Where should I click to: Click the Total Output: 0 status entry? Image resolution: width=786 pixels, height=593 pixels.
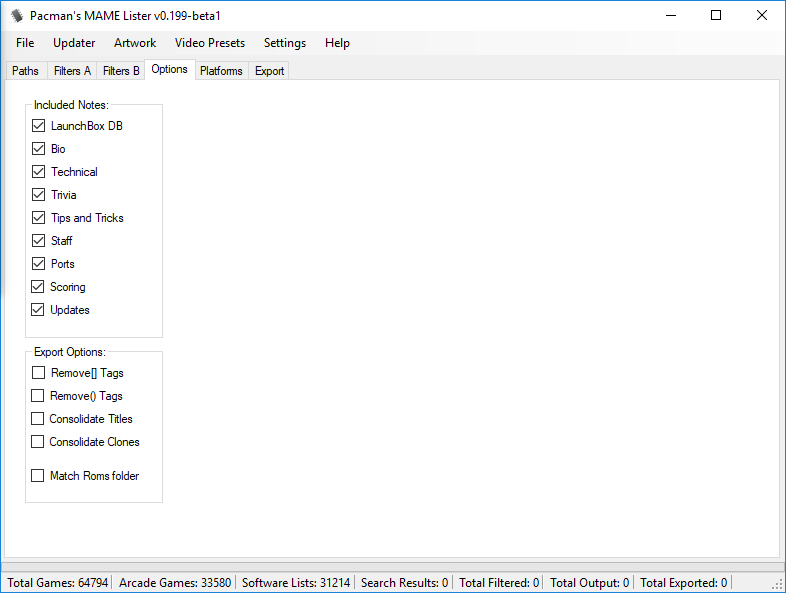589,583
